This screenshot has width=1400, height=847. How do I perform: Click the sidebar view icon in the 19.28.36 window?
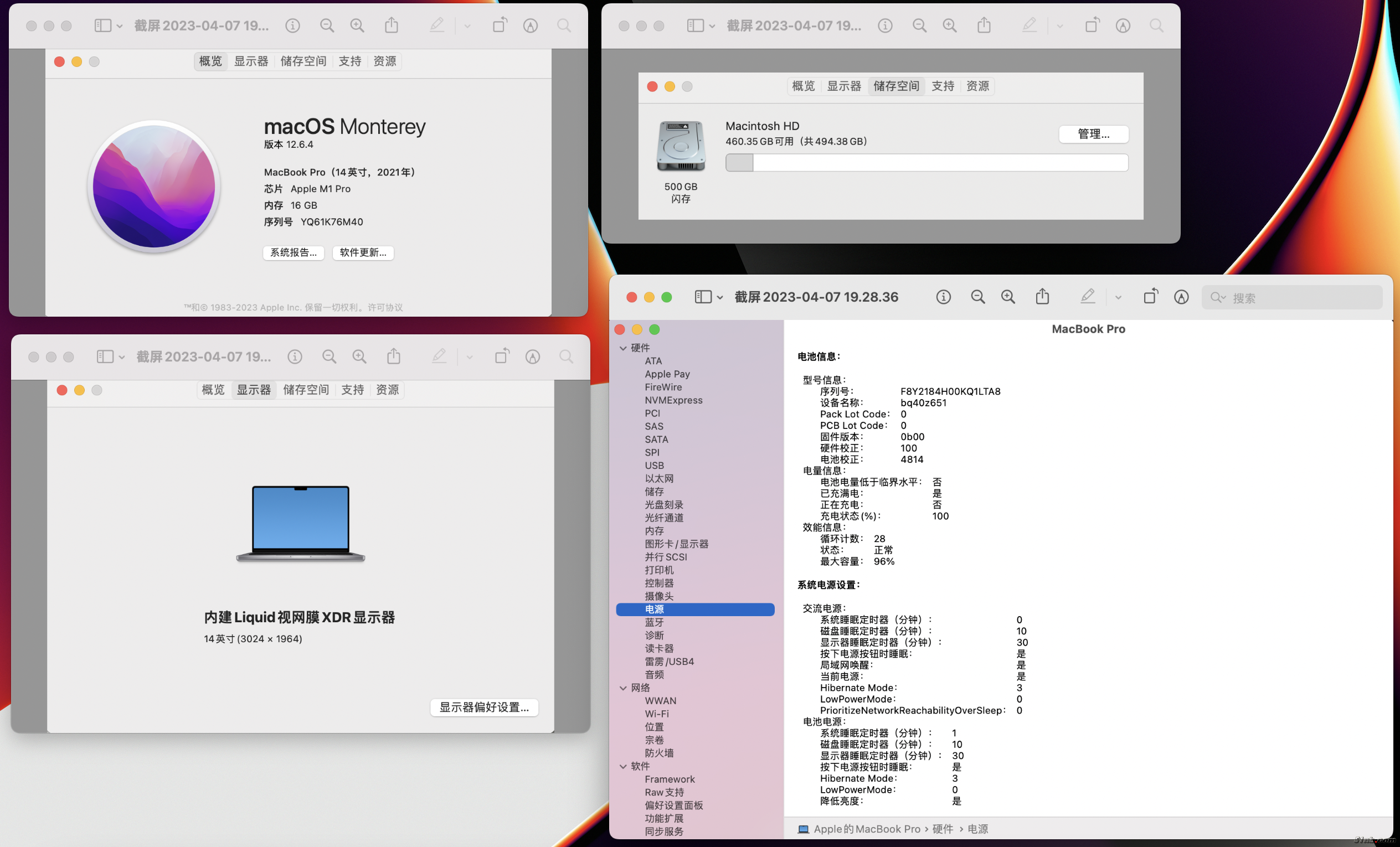click(703, 297)
